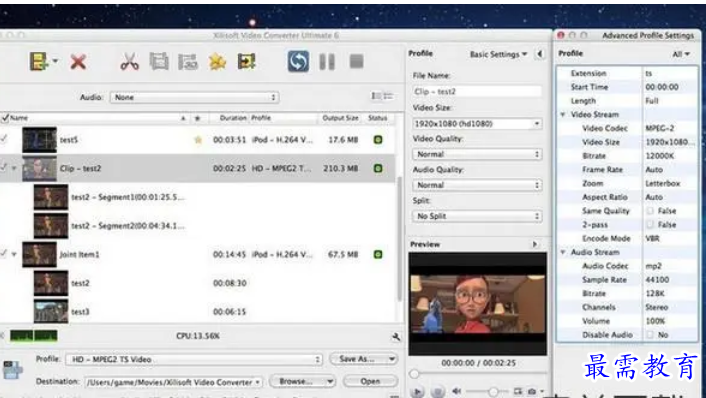Click the 3D conversion toolbar icon
Screen dimensions: 706x398
(x=188, y=62)
